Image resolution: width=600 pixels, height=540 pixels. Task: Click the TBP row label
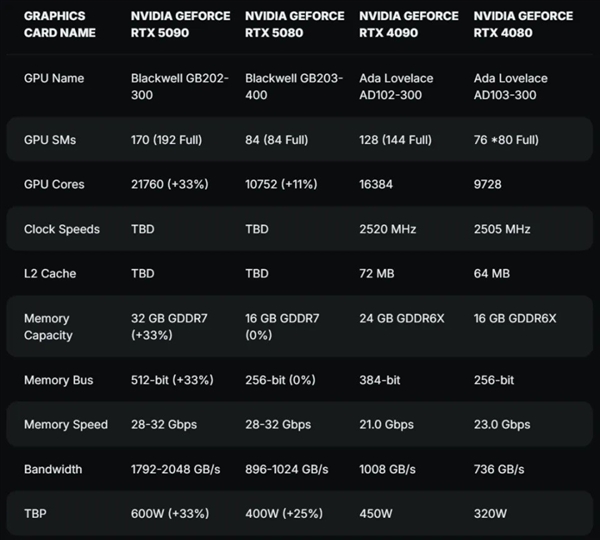pos(35,513)
